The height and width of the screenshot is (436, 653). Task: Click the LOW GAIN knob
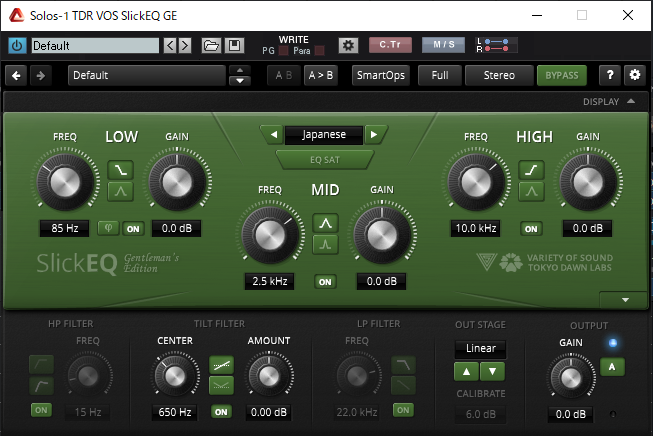tap(177, 182)
